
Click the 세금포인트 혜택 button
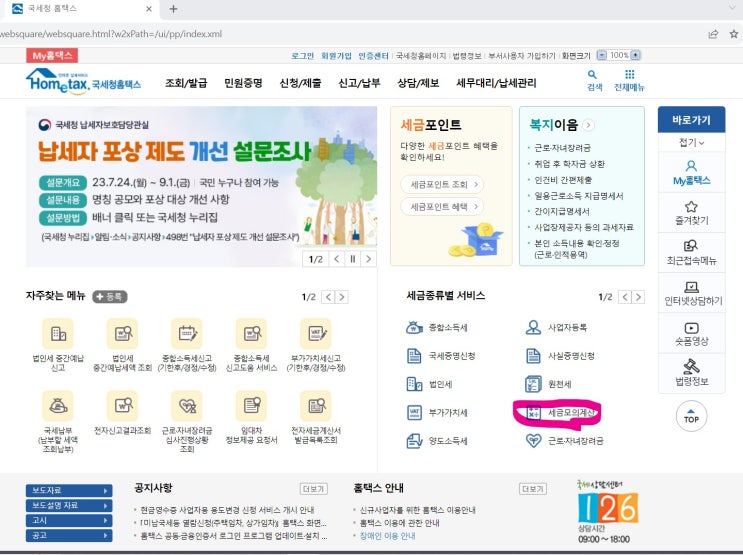point(443,207)
